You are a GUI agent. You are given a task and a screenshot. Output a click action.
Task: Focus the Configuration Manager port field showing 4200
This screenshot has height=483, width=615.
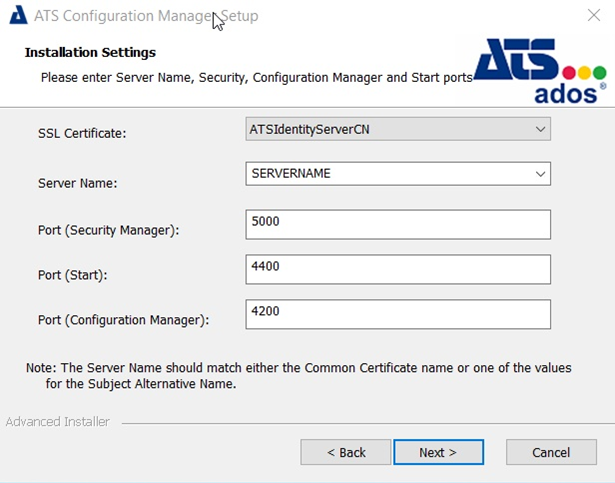(x=398, y=314)
